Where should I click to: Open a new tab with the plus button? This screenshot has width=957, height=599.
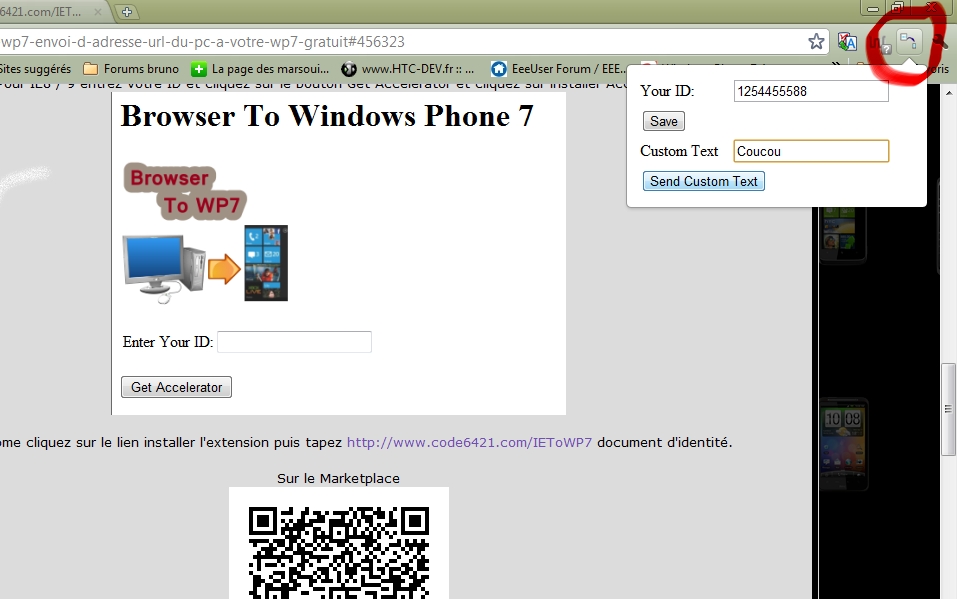[126, 12]
